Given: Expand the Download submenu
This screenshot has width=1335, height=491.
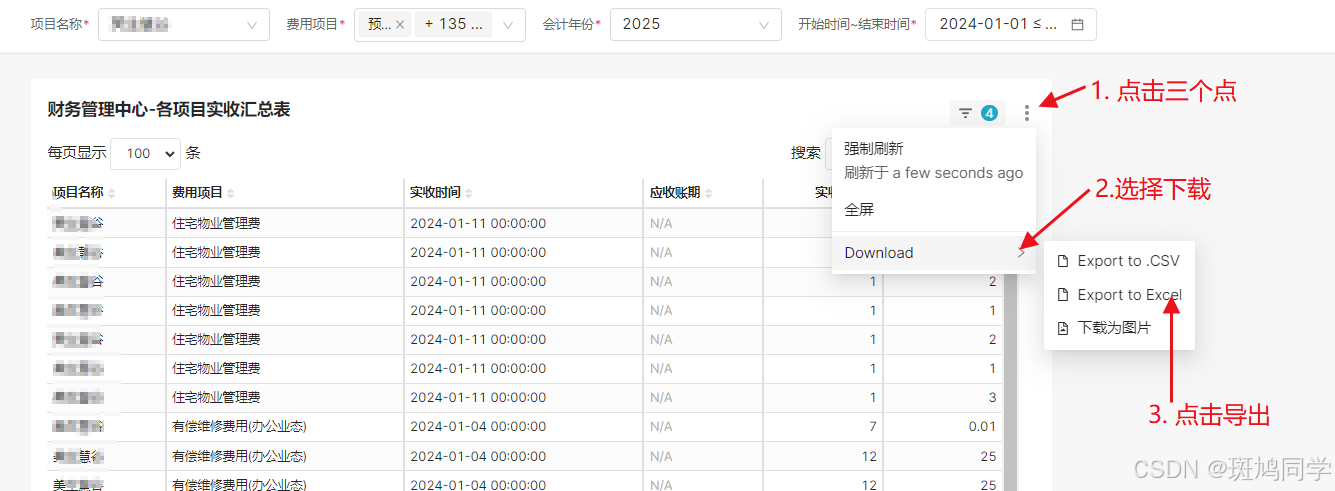Looking at the screenshot, I should 934,253.
